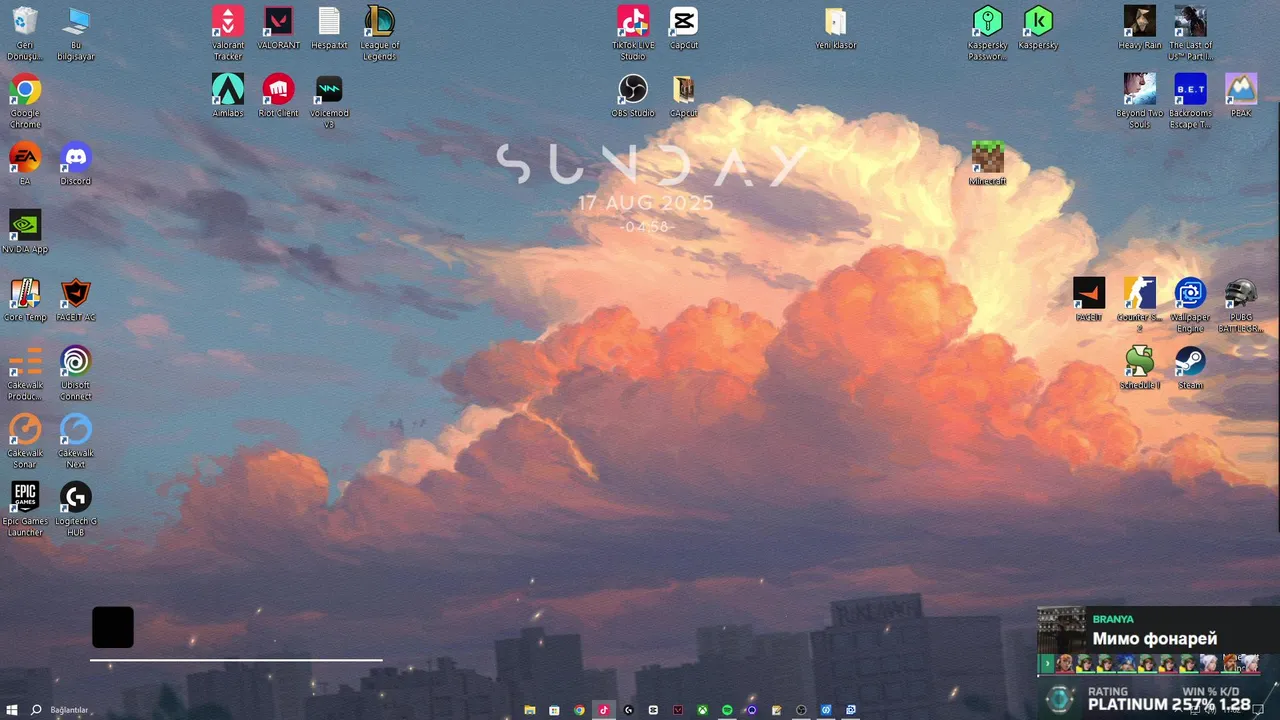Image resolution: width=1280 pixels, height=720 pixels.
Task: Launch VALORANT desktop shortcut
Action: (x=279, y=27)
